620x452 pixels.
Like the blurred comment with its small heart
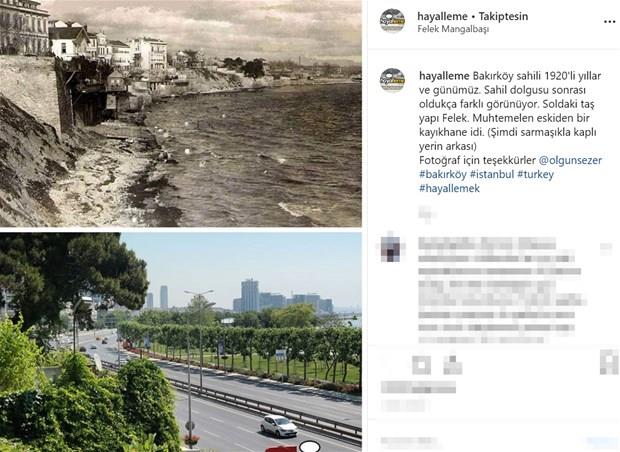[x=606, y=249]
